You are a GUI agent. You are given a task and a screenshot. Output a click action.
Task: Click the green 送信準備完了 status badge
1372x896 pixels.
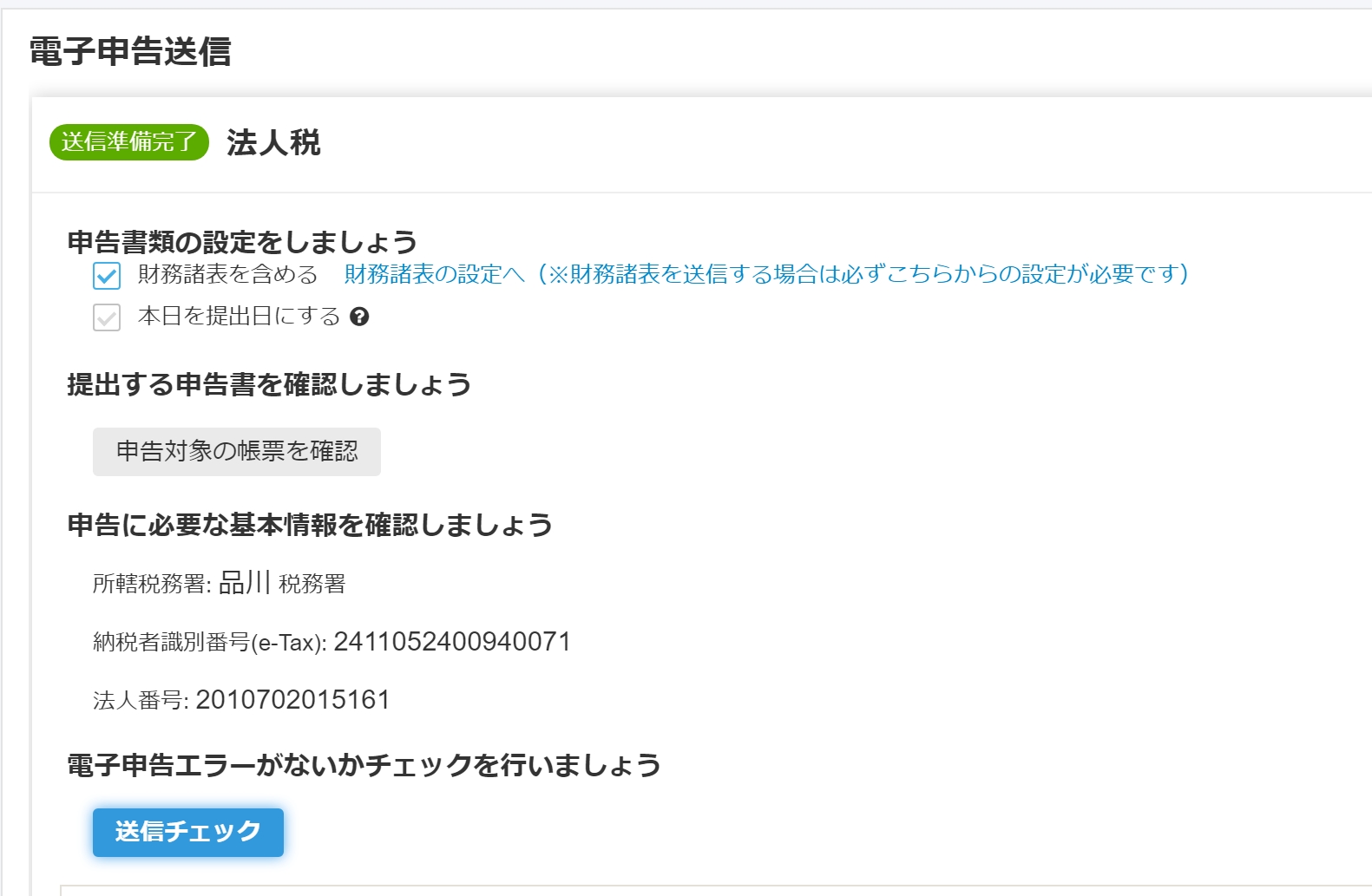click(129, 142)
